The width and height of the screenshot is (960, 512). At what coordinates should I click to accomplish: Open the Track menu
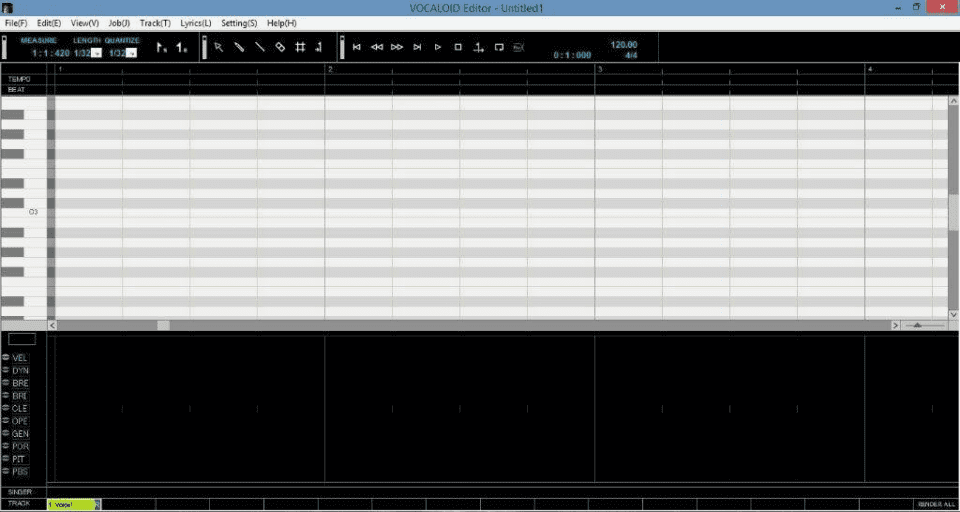156,23
